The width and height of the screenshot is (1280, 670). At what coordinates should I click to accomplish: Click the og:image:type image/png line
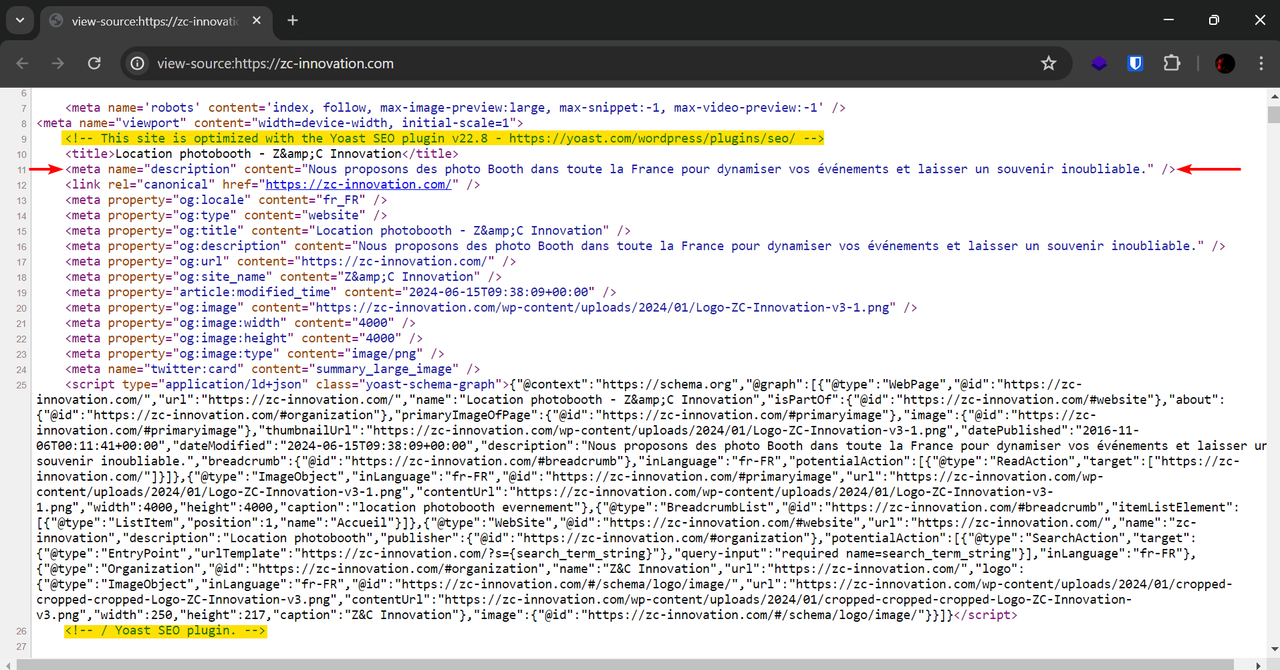pyautogui.click(x=255, y=353)
